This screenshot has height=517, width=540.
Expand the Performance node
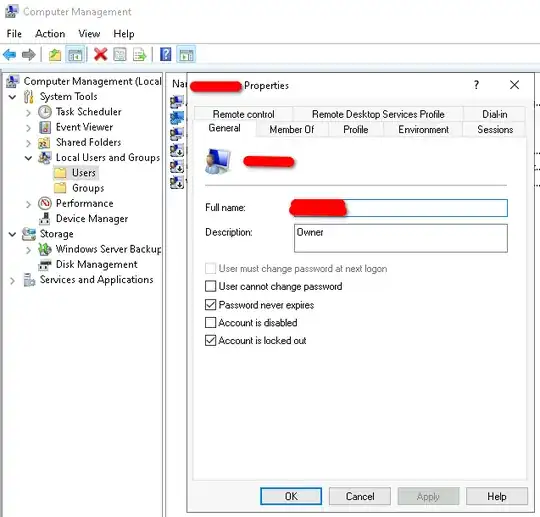pos(29,204)
